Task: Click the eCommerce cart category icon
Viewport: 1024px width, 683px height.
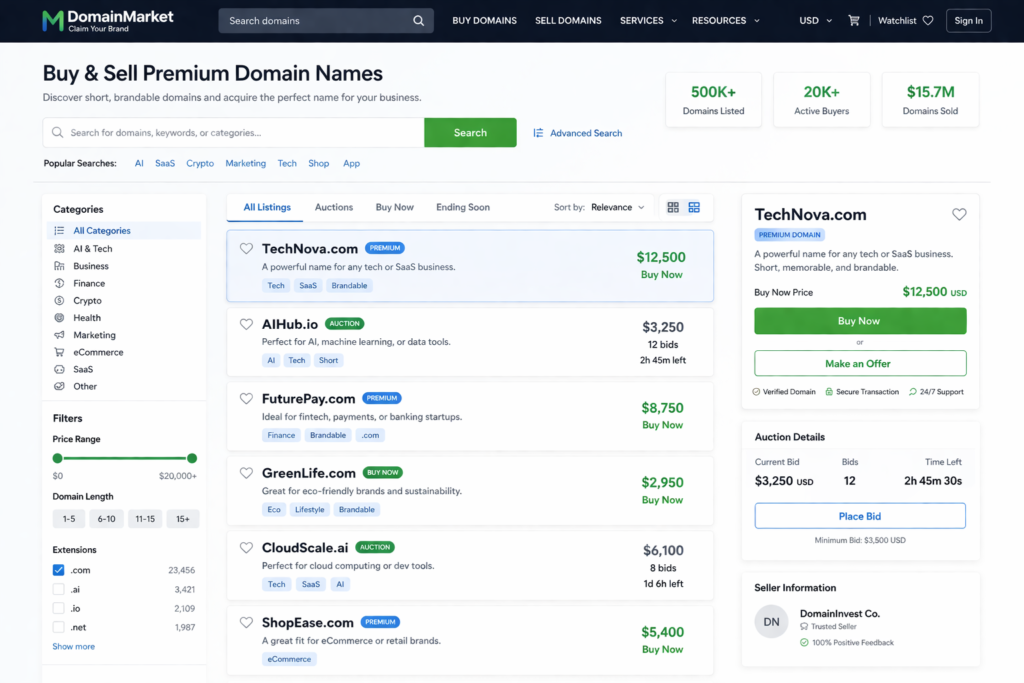Action: [x=59, y=352]
